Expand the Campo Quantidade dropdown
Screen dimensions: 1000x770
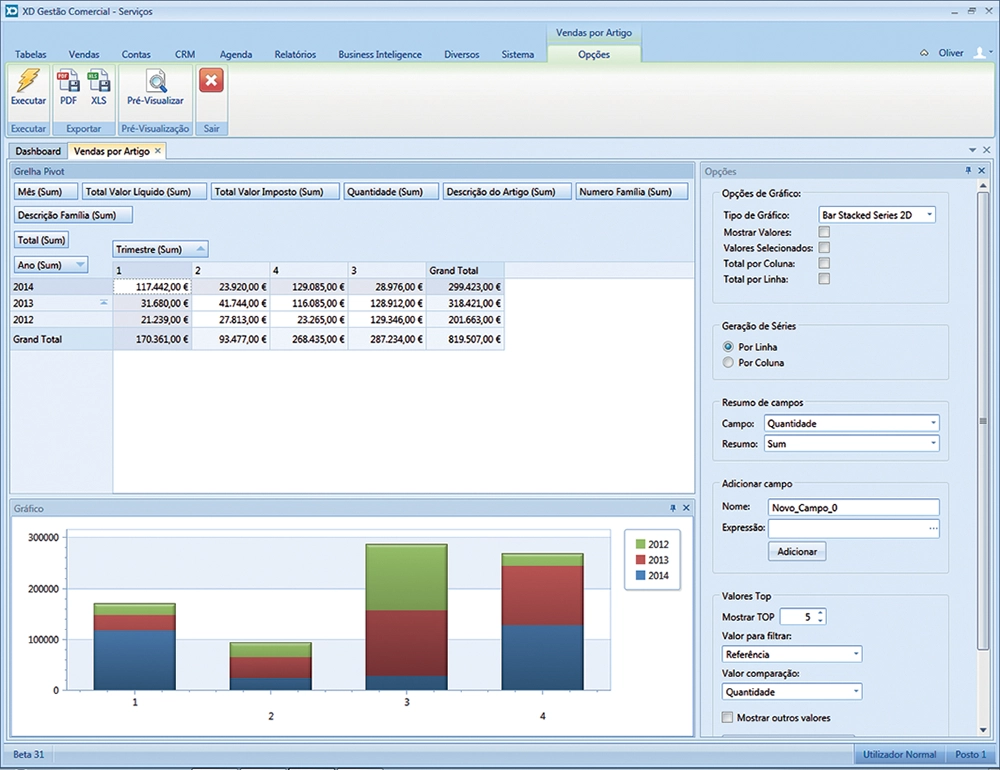click(932, 423)
